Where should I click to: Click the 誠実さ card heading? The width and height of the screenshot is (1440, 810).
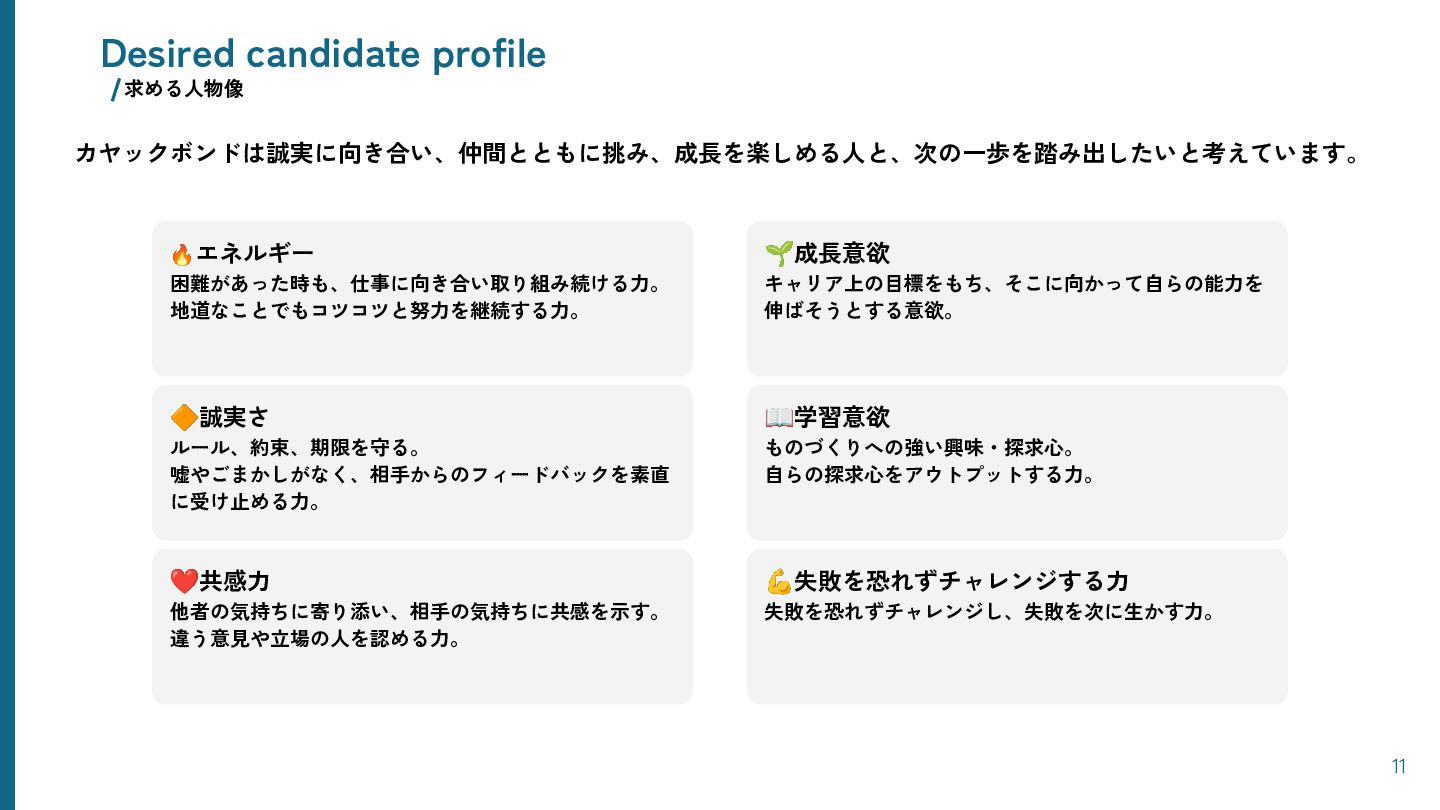[234, 417]
